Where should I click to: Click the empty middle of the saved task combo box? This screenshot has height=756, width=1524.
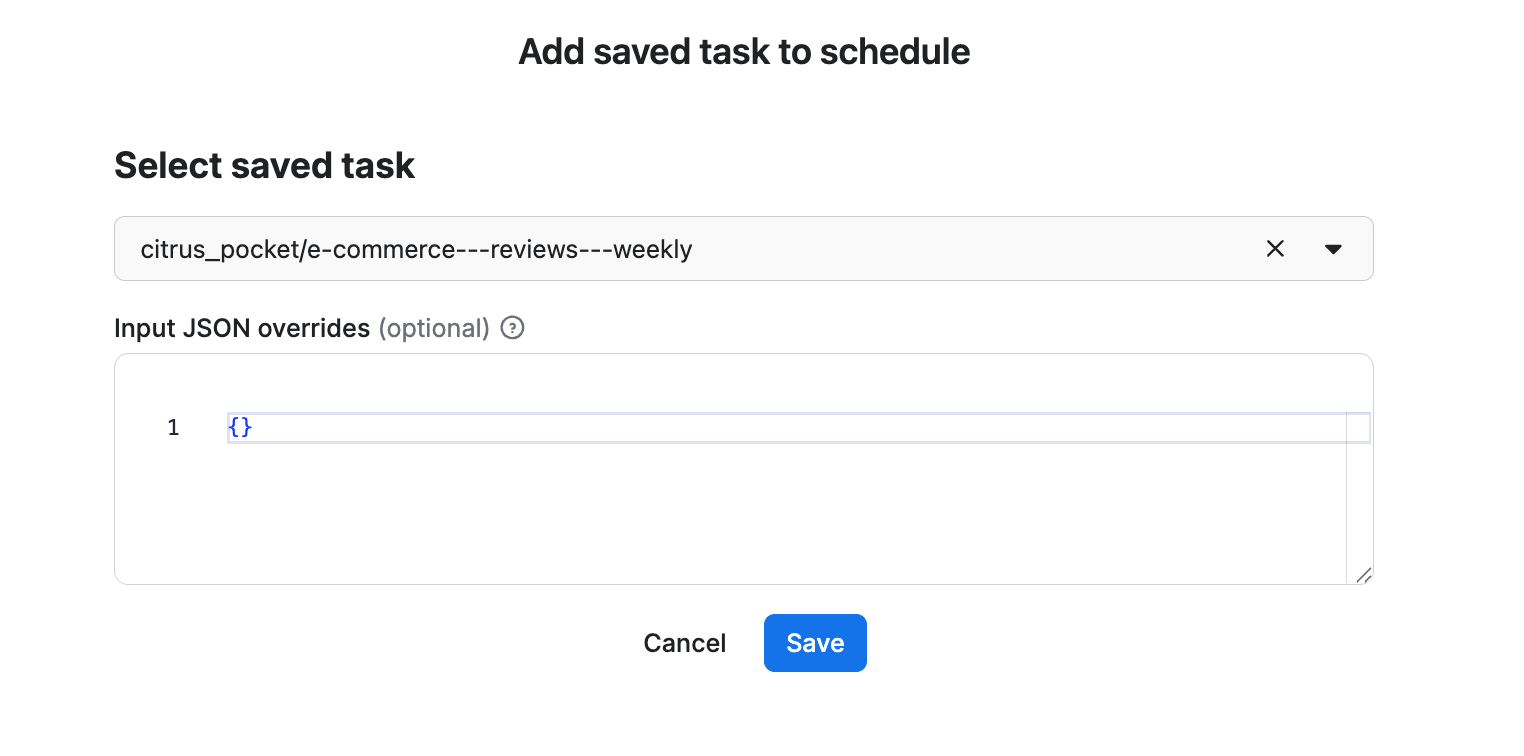click(x=950, y=249)
